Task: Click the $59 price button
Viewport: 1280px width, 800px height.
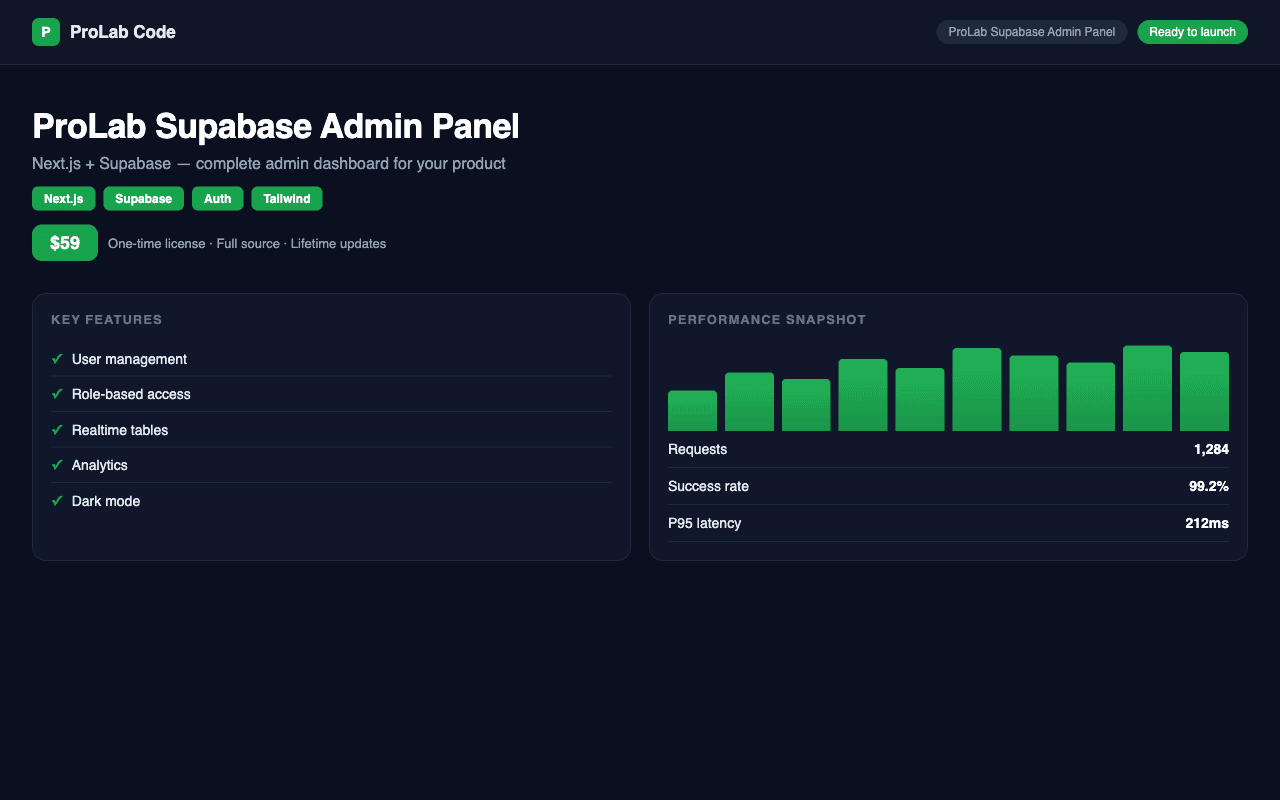Action: pos(65,243)
